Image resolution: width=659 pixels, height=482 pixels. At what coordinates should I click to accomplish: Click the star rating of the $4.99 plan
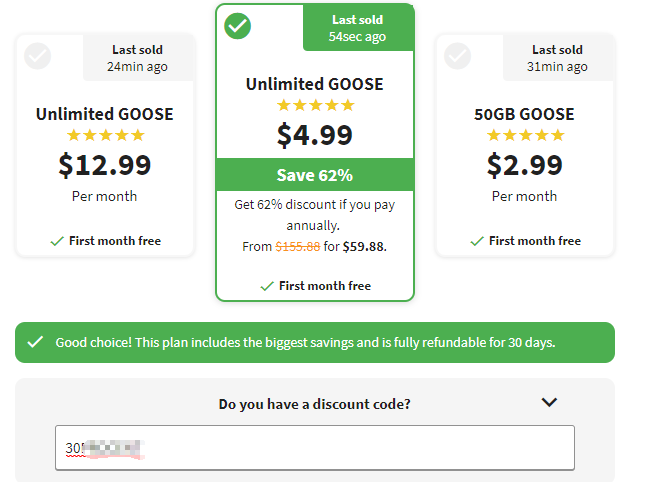pos(316,105)
